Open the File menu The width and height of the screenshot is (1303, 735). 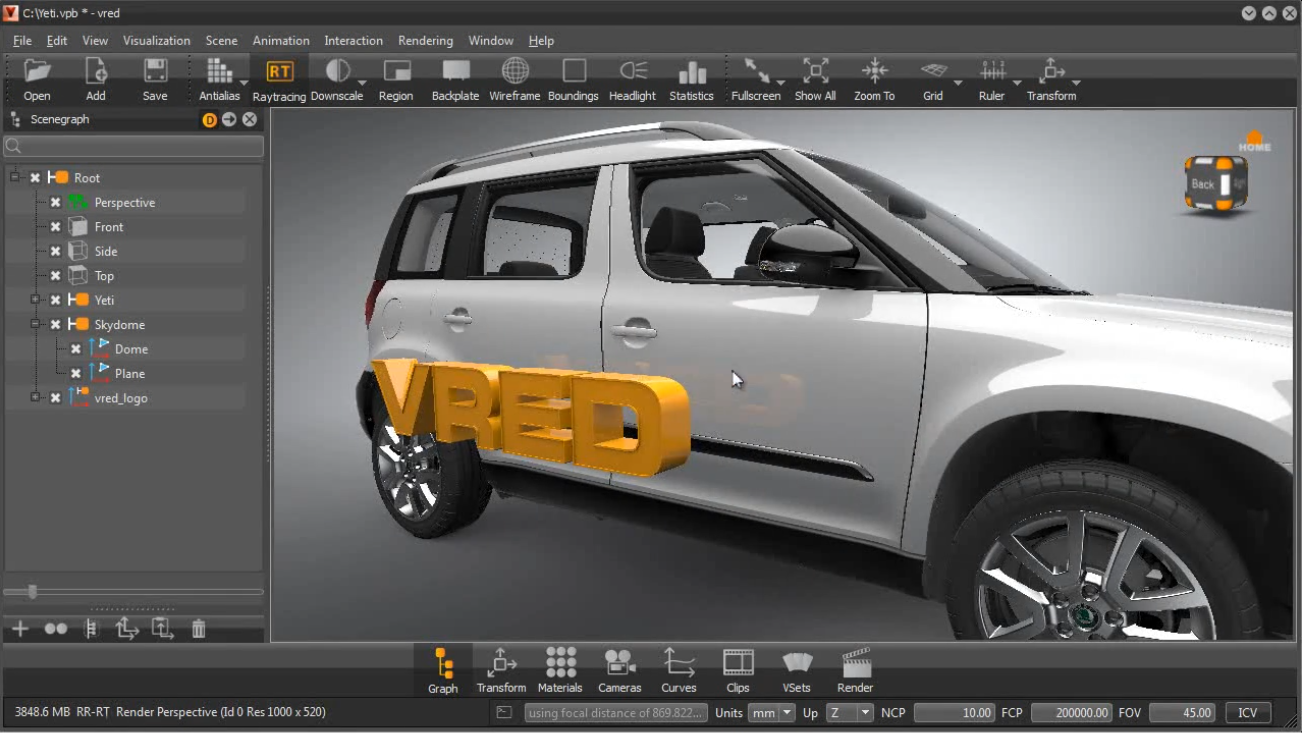pyautogui.click(x=22, y=41)
